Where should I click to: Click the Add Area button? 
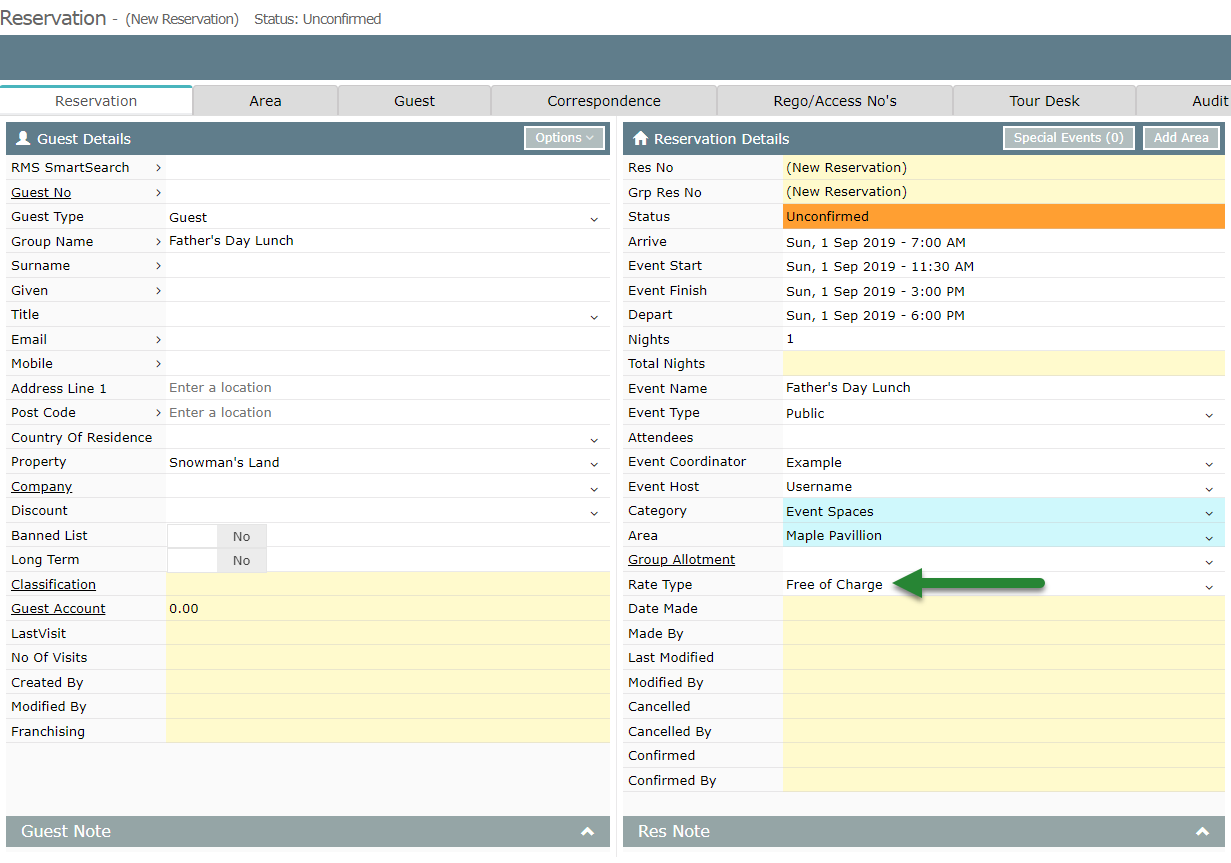pos(1181,138)
